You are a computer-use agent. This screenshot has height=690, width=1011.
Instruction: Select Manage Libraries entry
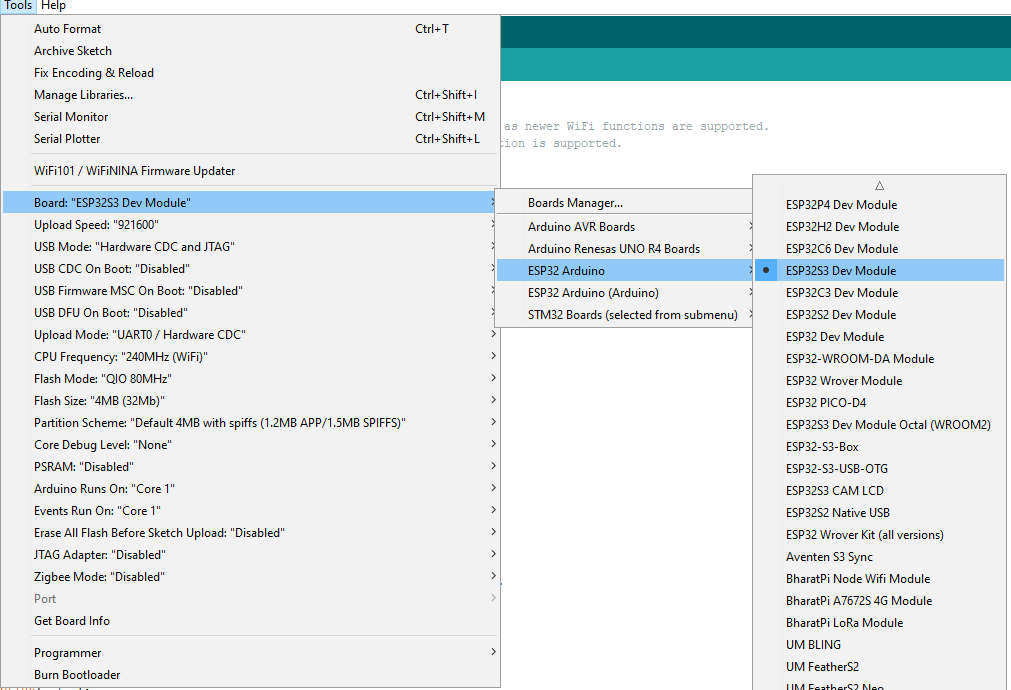tap(83, 95)
